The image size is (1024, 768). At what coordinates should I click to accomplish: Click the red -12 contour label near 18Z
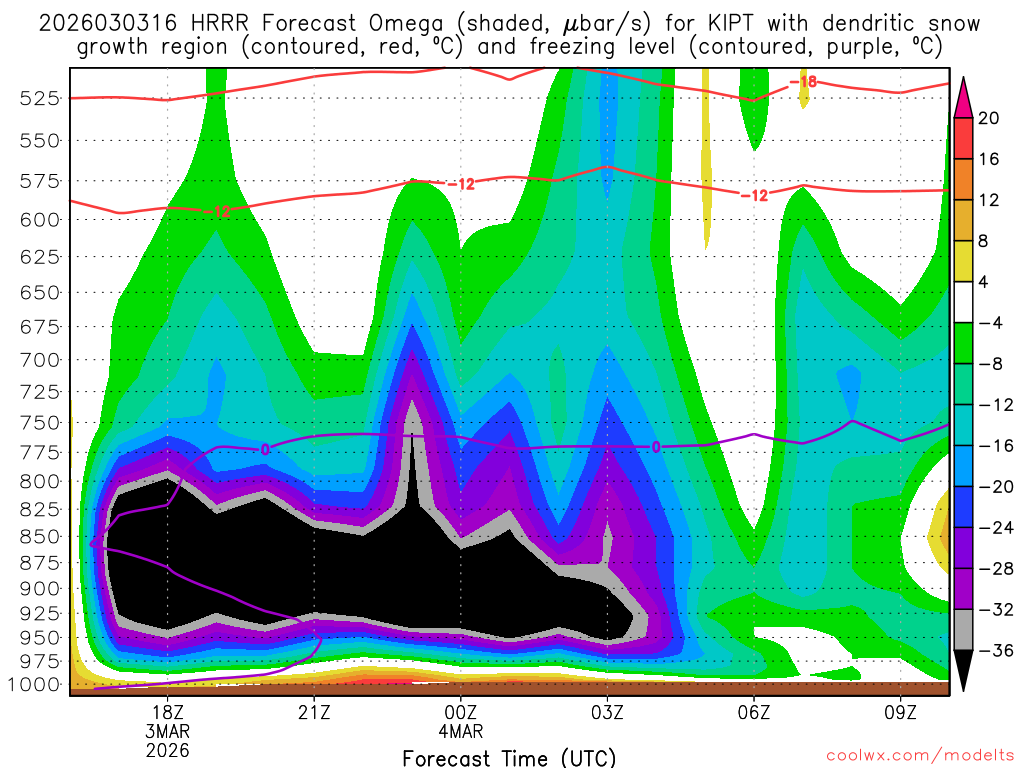[217, 212]
